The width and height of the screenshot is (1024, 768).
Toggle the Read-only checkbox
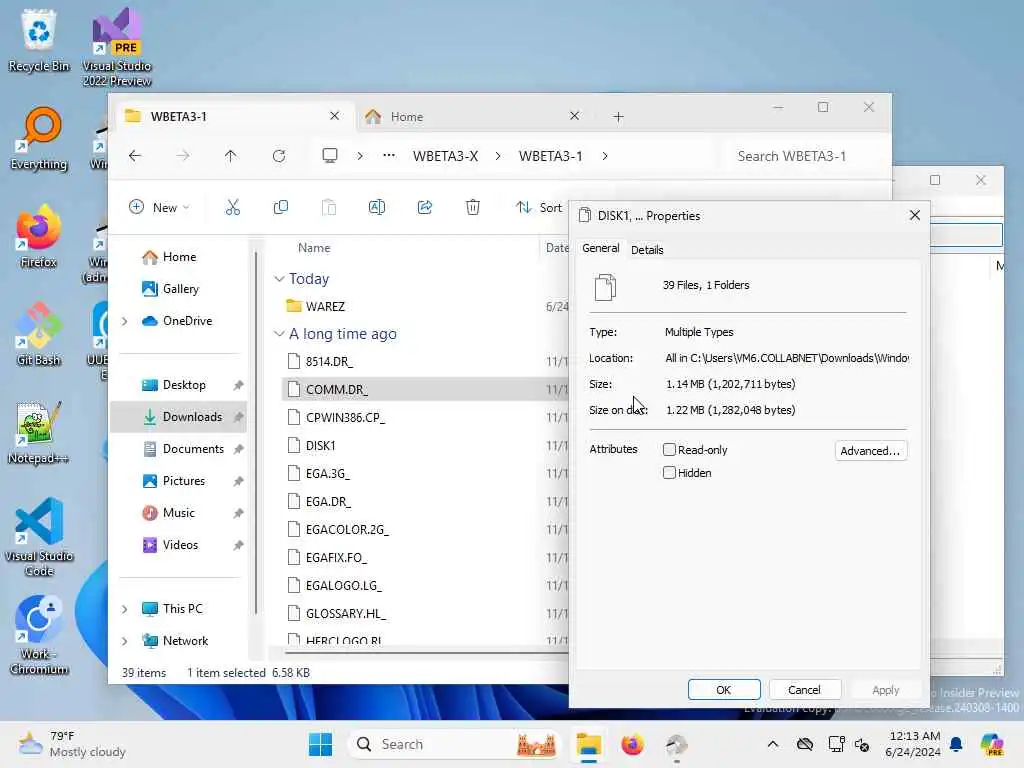[669, 449]
